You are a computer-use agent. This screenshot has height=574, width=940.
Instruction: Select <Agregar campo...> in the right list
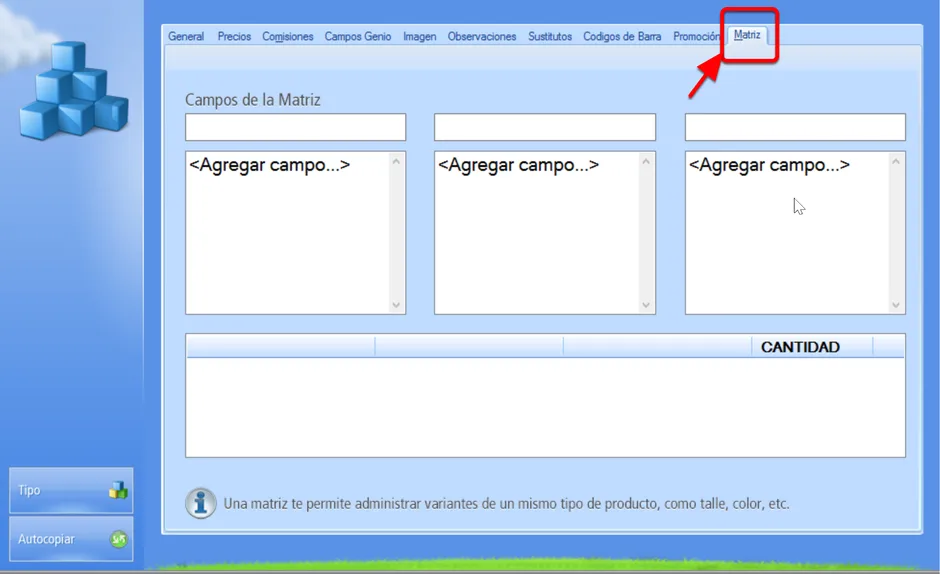(x=769, y=165)
